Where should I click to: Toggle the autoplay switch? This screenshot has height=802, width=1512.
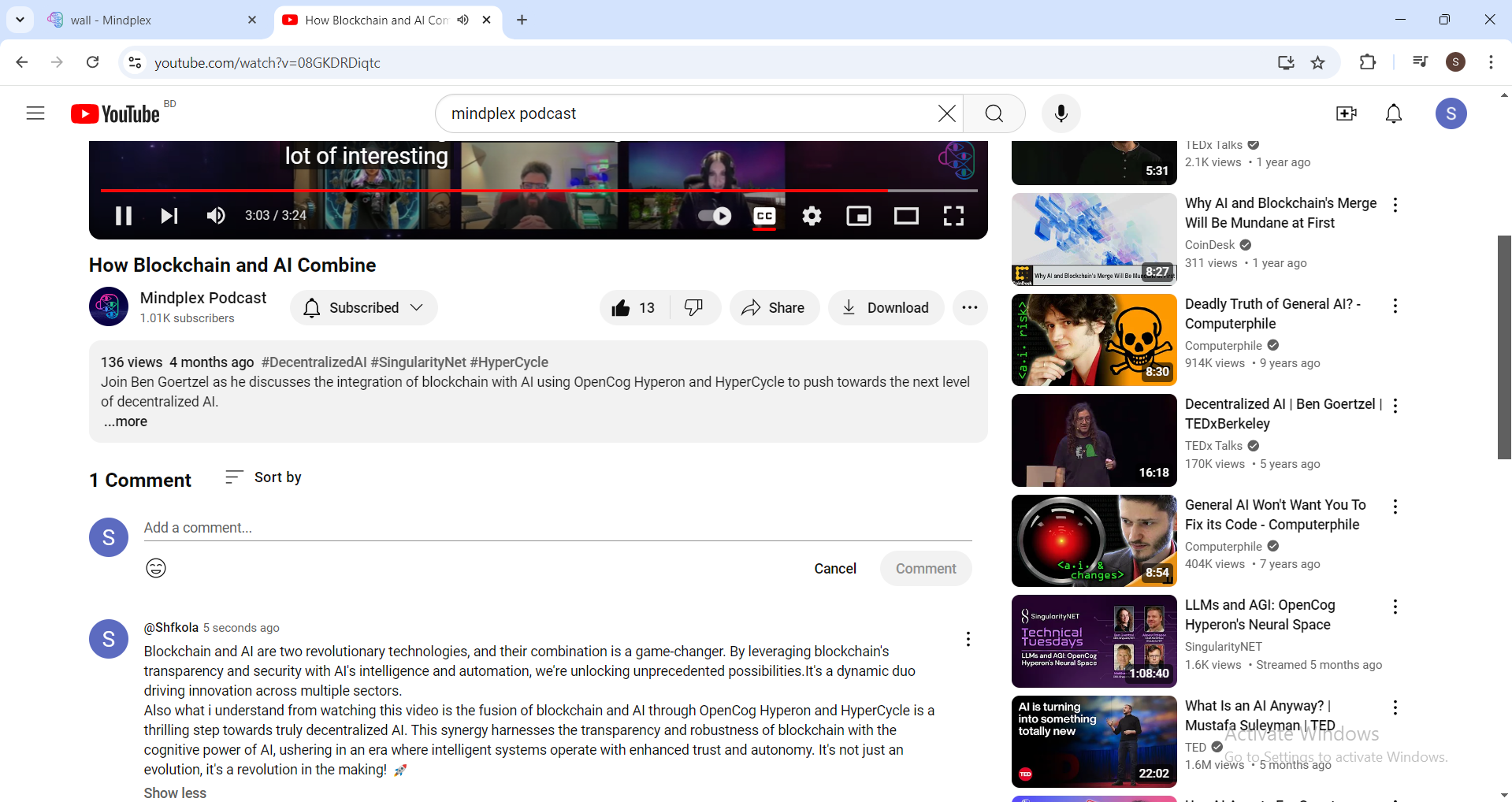715,216
